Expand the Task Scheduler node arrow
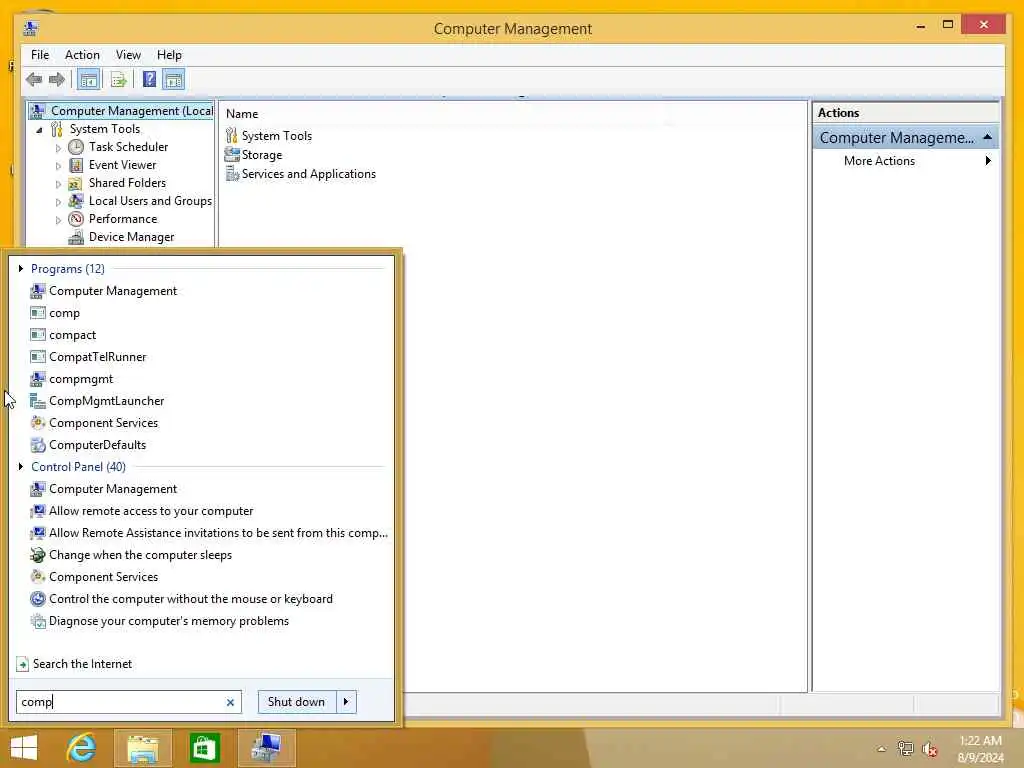This screenshot has width=1024, height=768. (58, 148)
